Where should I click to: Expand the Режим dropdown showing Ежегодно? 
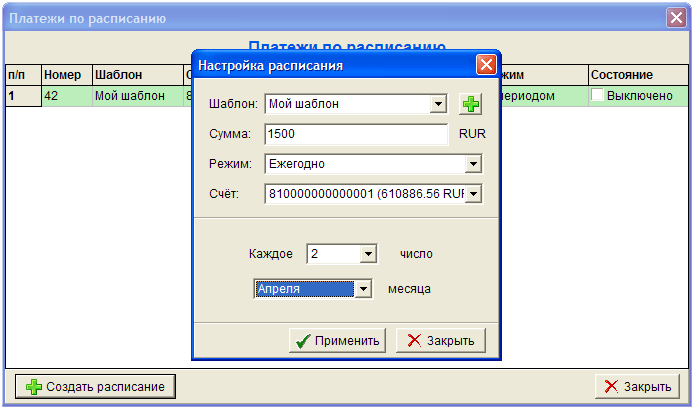[x=474, y=164]
